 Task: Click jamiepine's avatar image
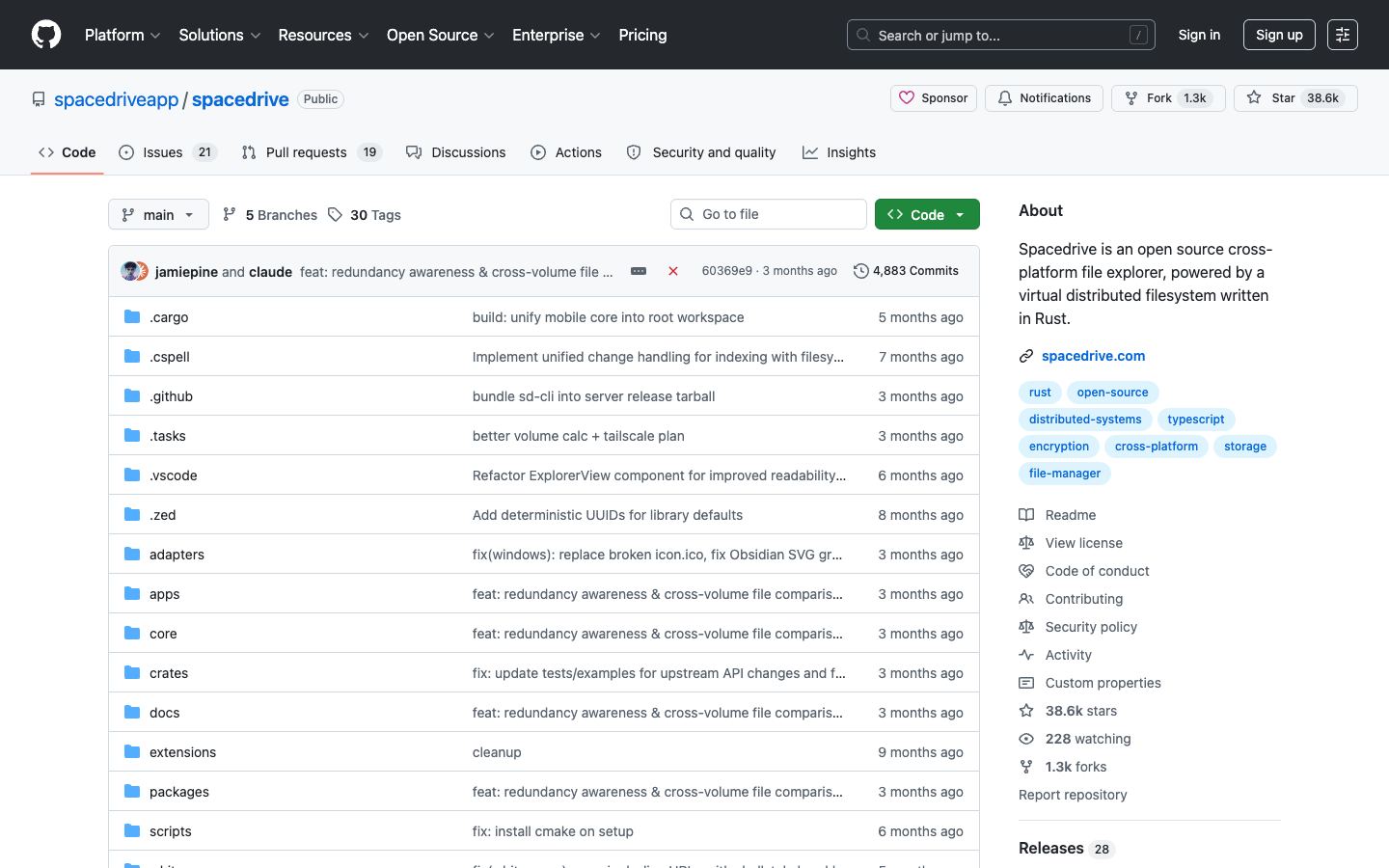pyautogui.click(x=129, y=271)
